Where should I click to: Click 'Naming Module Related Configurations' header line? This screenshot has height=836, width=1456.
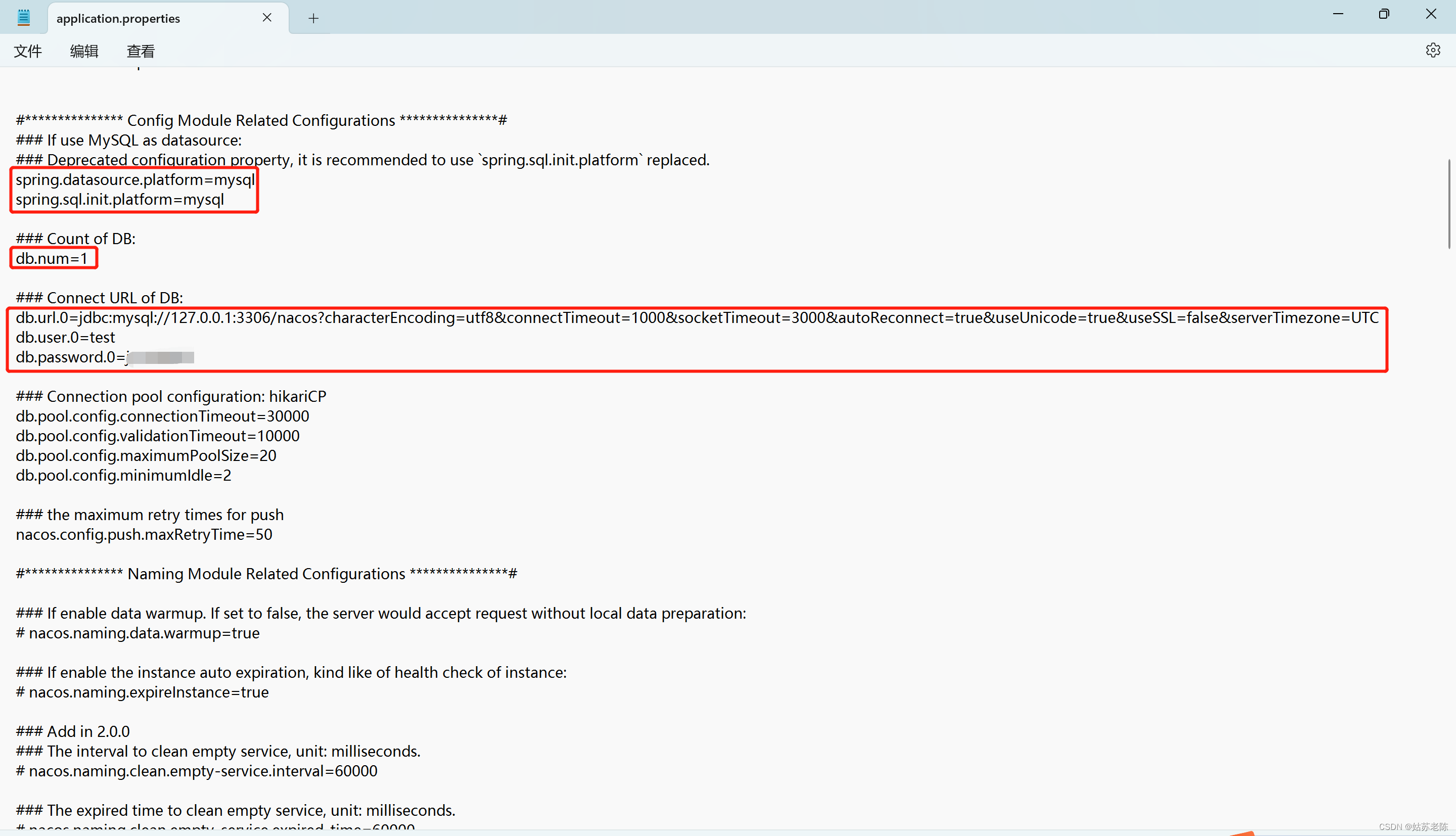pos(266,574)
